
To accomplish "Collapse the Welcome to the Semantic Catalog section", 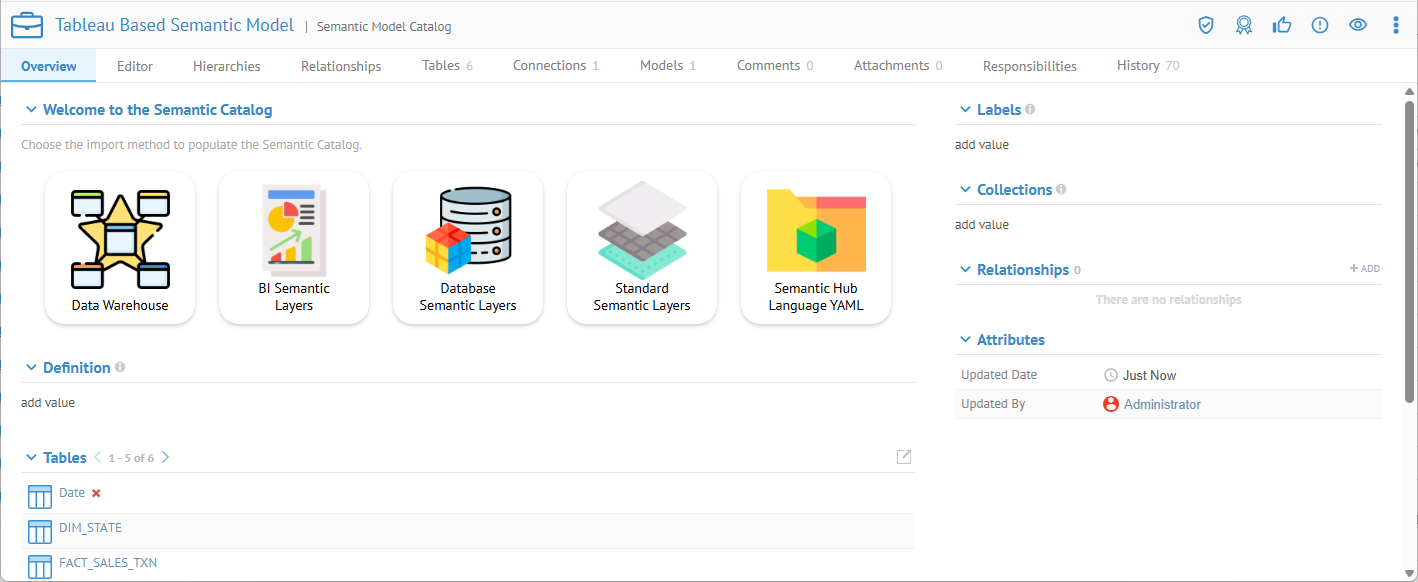I will tap(31, 110).
